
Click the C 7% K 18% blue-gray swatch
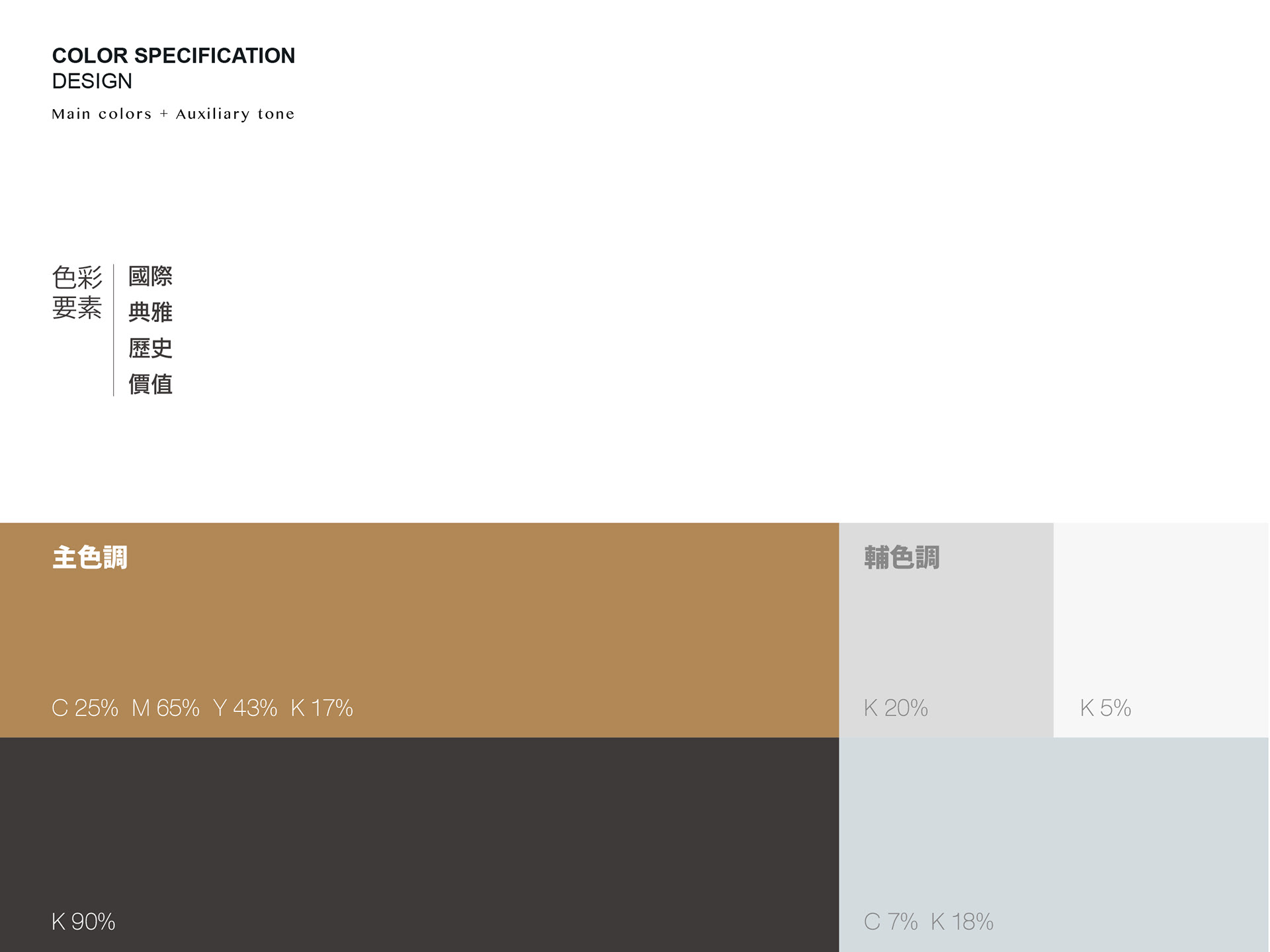[x=1054, y=845]
